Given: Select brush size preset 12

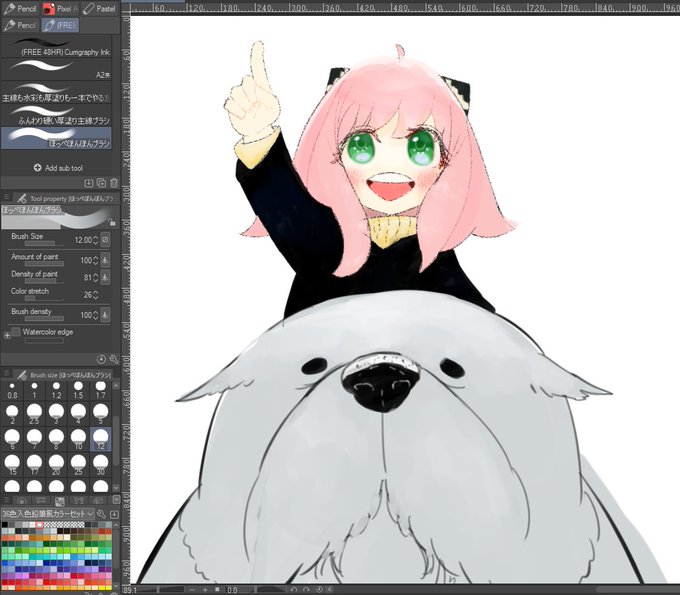Looking at the screenshot, I should (101, 439).
